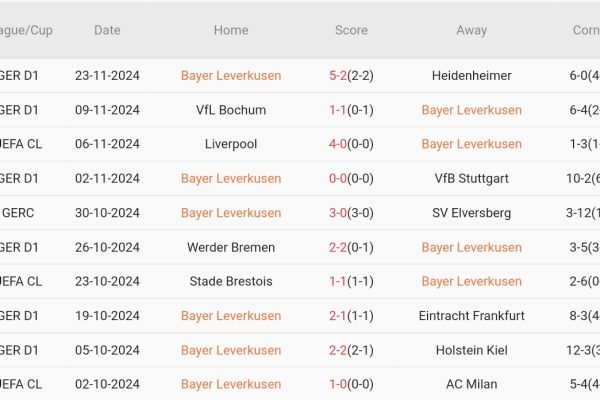Open the AC Milan team page
The height and width of the screenshot is (400, 600).
pyautogui.click(x=472, y=384)
